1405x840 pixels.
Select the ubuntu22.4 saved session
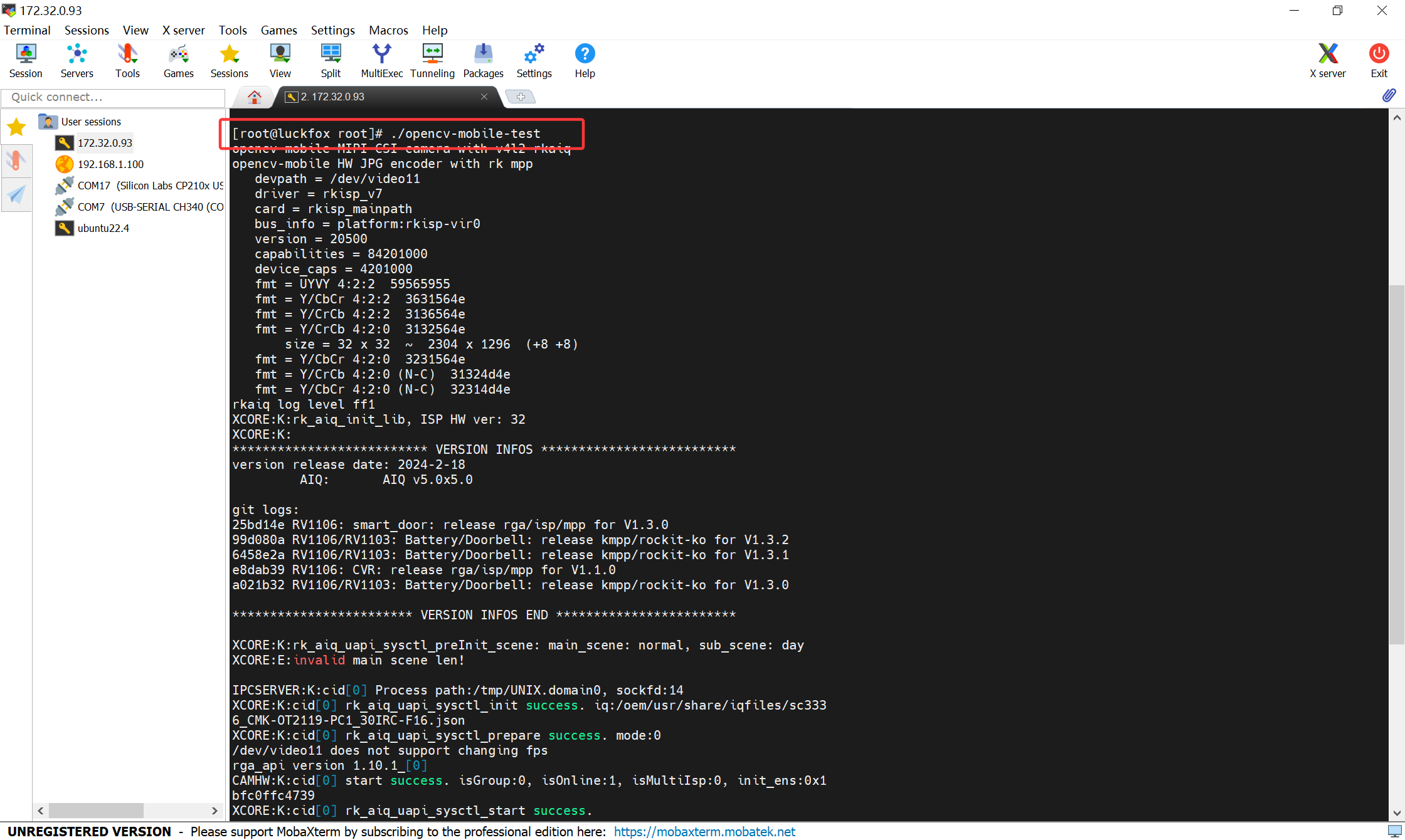pyautogui.click(x=104, y=228)
